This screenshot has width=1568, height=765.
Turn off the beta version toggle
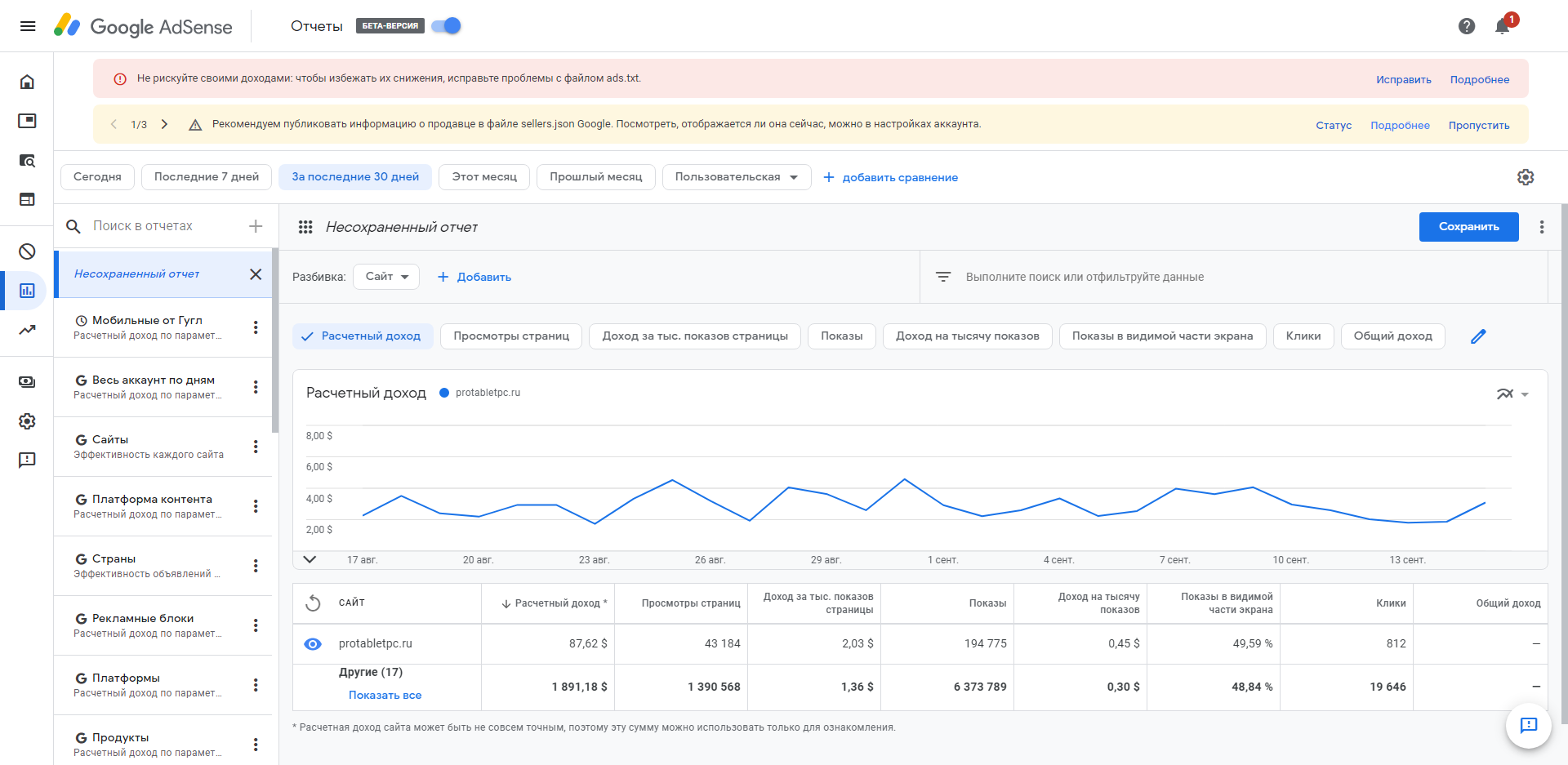tap(447, 26)
